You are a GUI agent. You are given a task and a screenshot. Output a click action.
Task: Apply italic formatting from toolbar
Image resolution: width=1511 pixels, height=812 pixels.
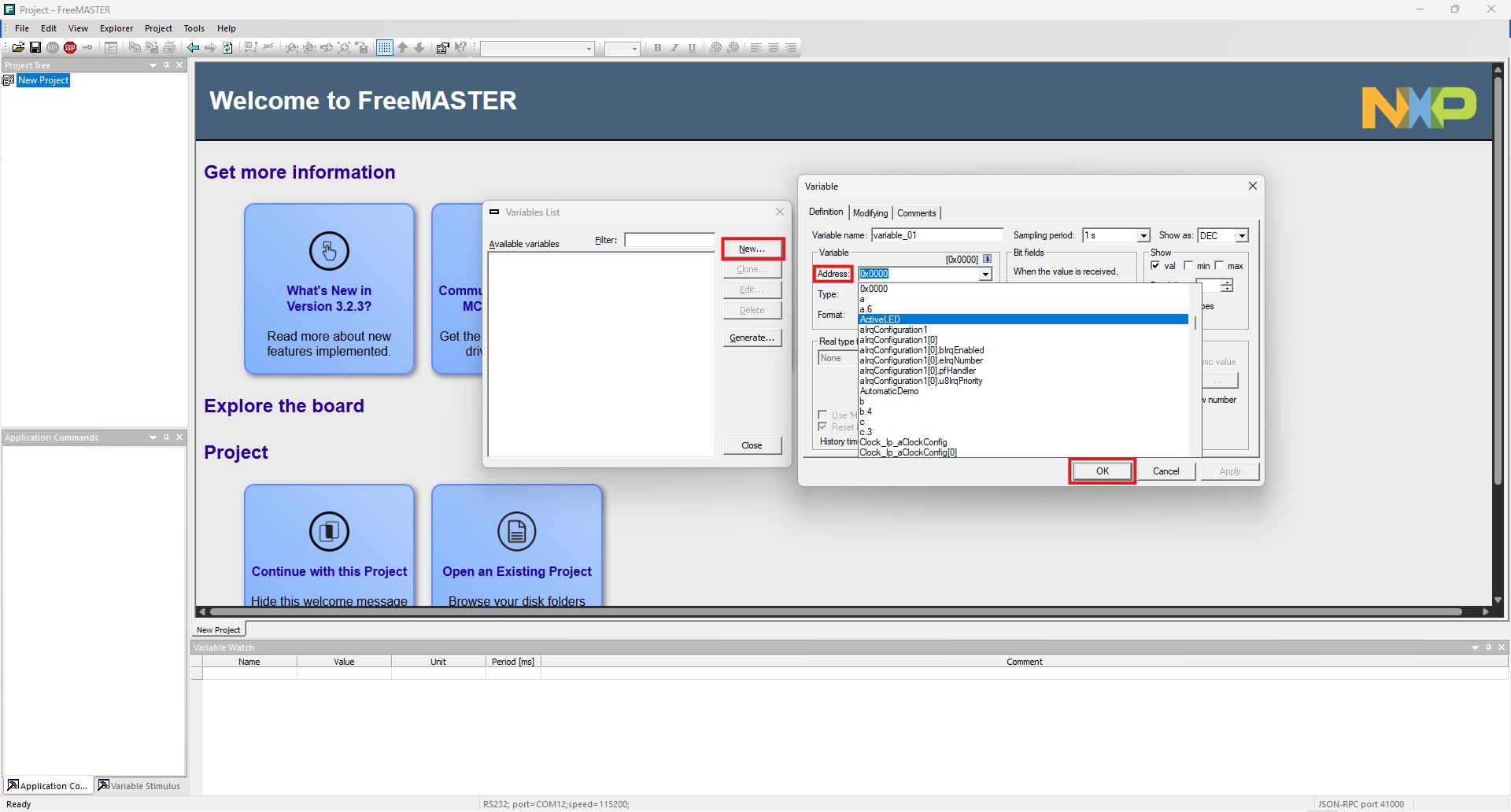click(674, 48)
